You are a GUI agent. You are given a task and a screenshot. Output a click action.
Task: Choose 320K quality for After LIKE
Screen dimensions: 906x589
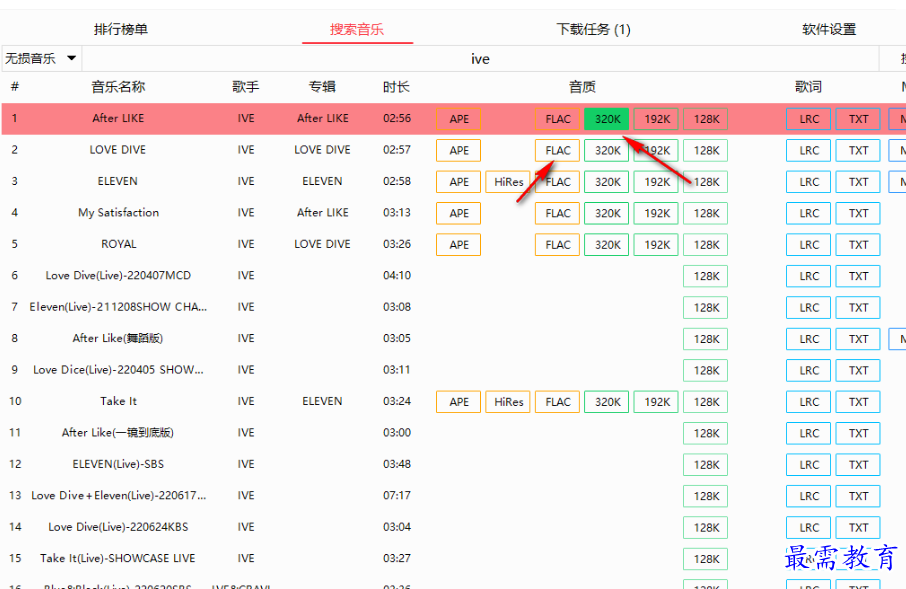click(607, 119)
